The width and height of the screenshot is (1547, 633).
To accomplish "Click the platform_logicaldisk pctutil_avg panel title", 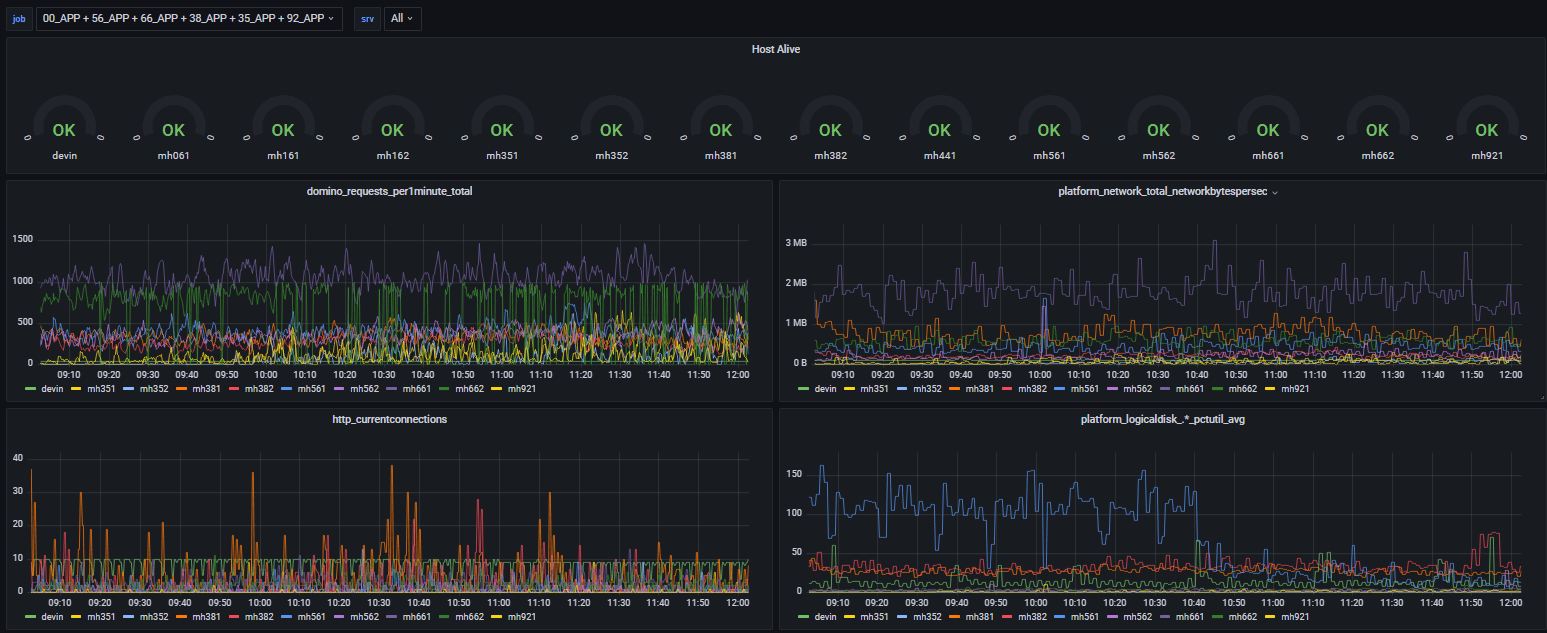I will click(1162, 419).
